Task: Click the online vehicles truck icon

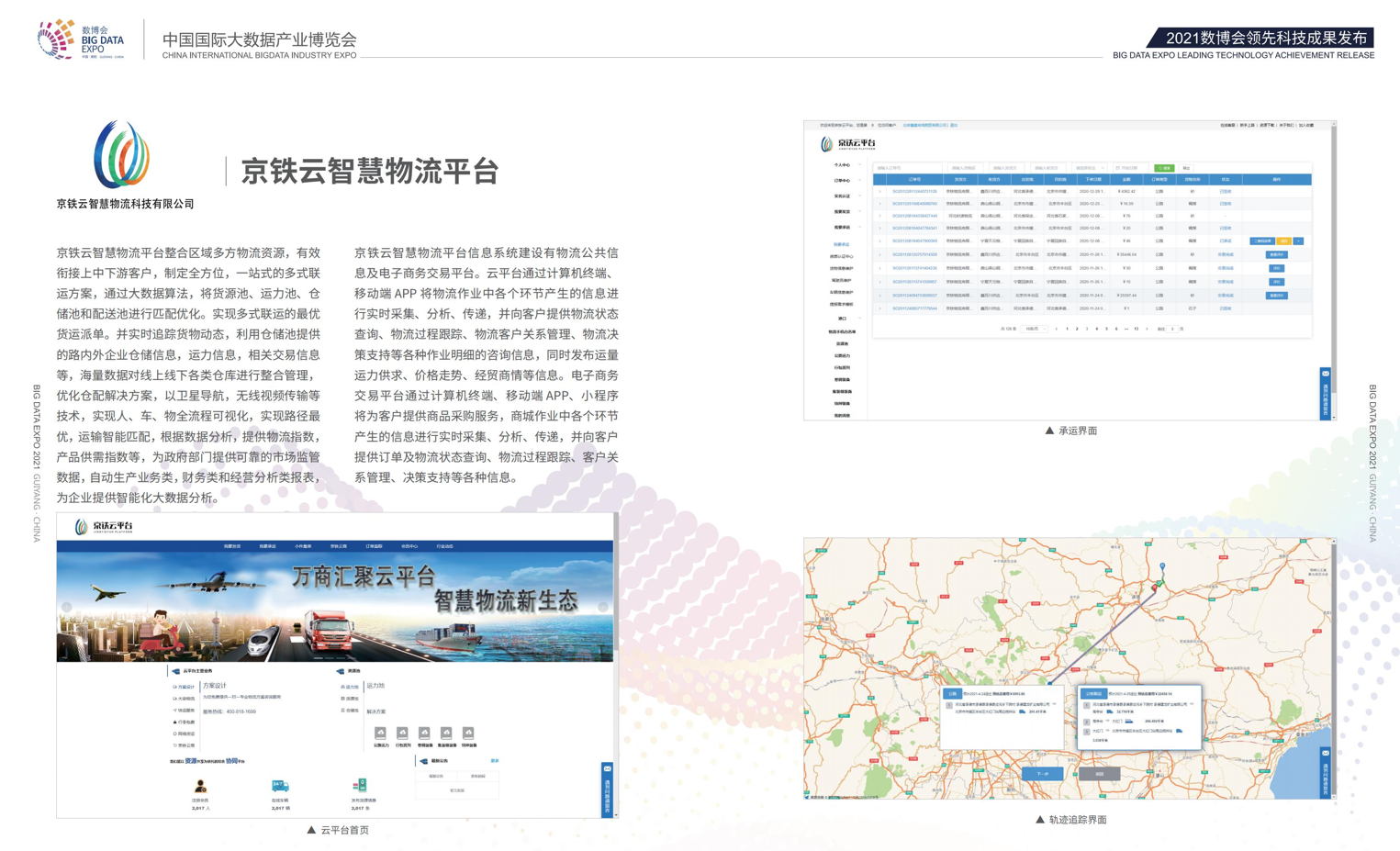Action: coord(280,786)
